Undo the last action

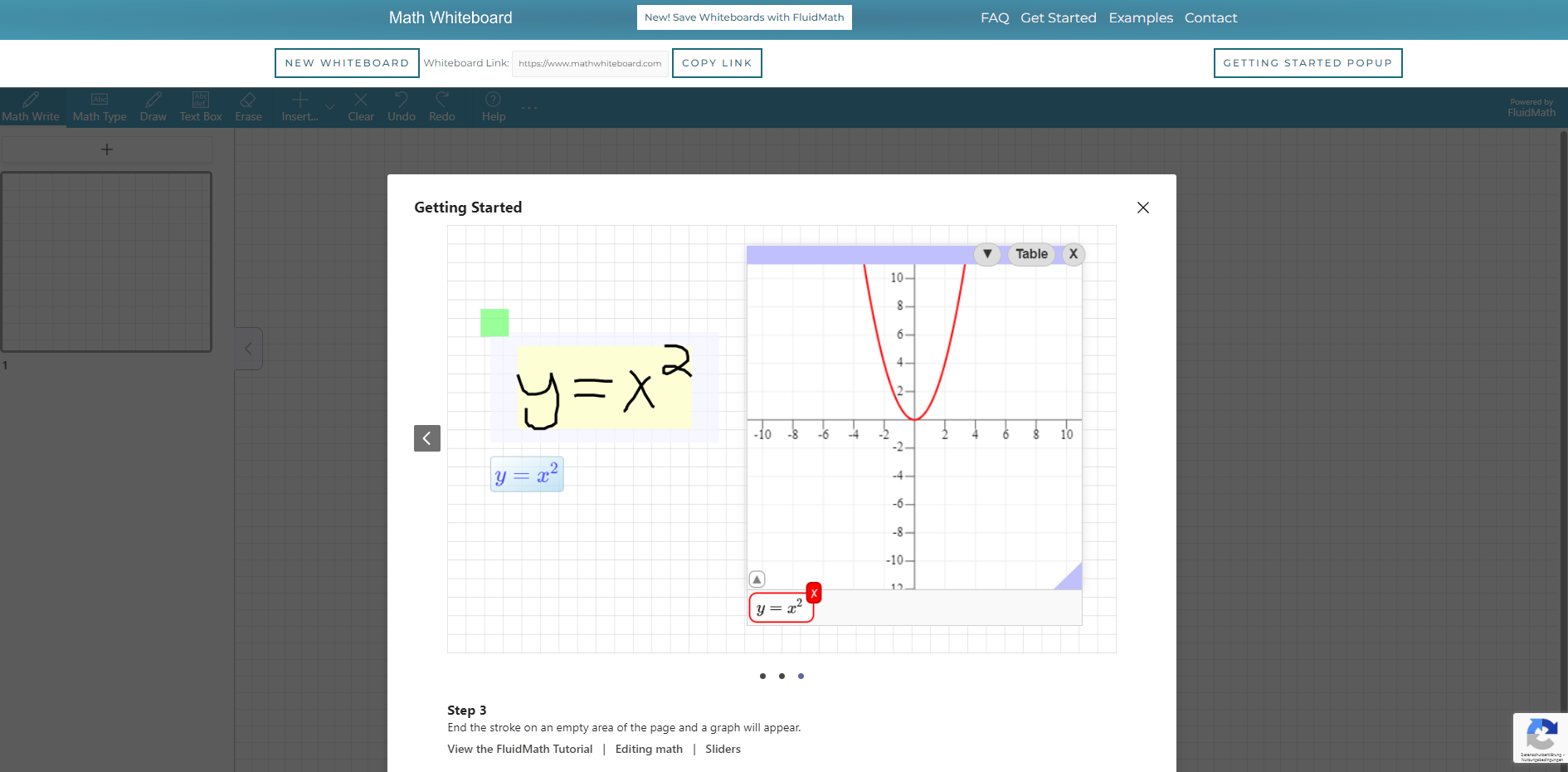(x=401, y=106)
